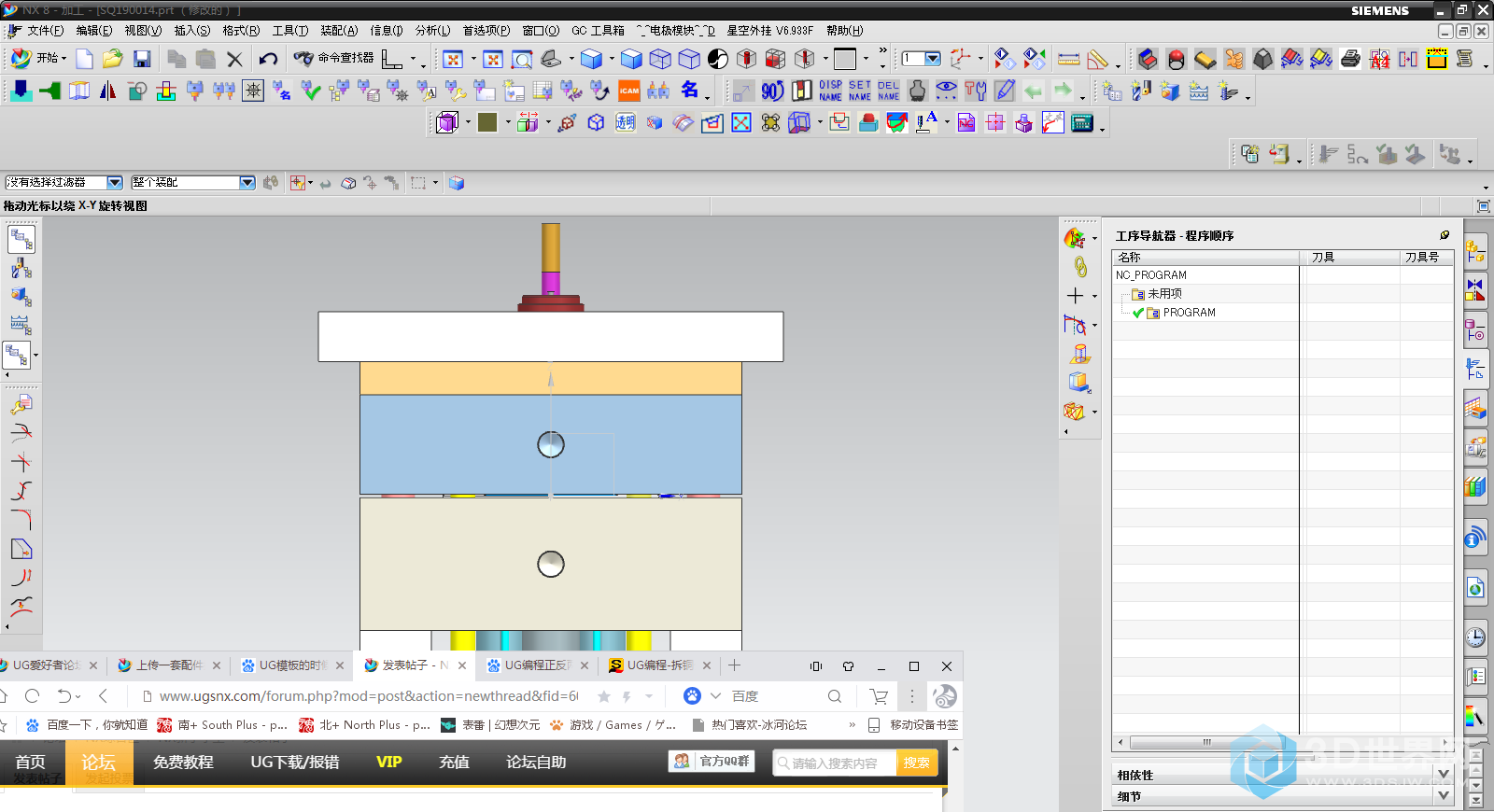This screenshot has width=1494, height=812.
Task: Click the olive green color swatch
Action: tap(487, 122)
